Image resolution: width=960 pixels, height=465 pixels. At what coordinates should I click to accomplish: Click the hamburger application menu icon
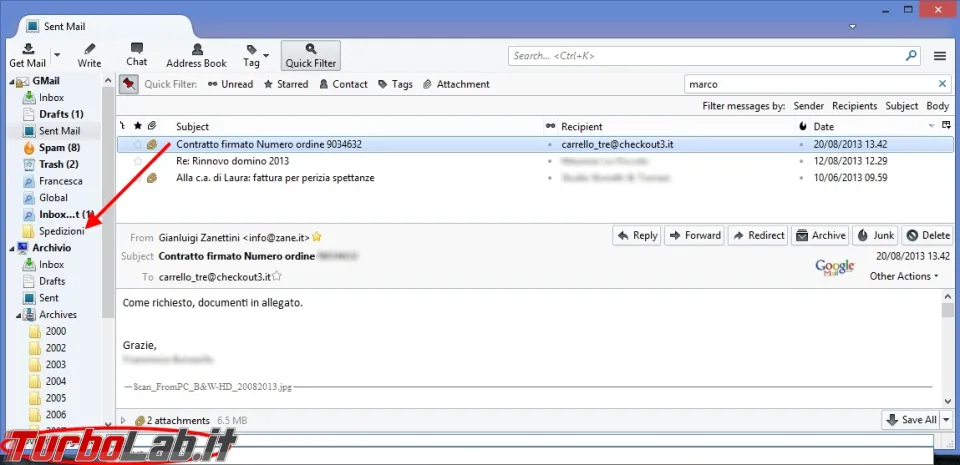click(940, 56)
